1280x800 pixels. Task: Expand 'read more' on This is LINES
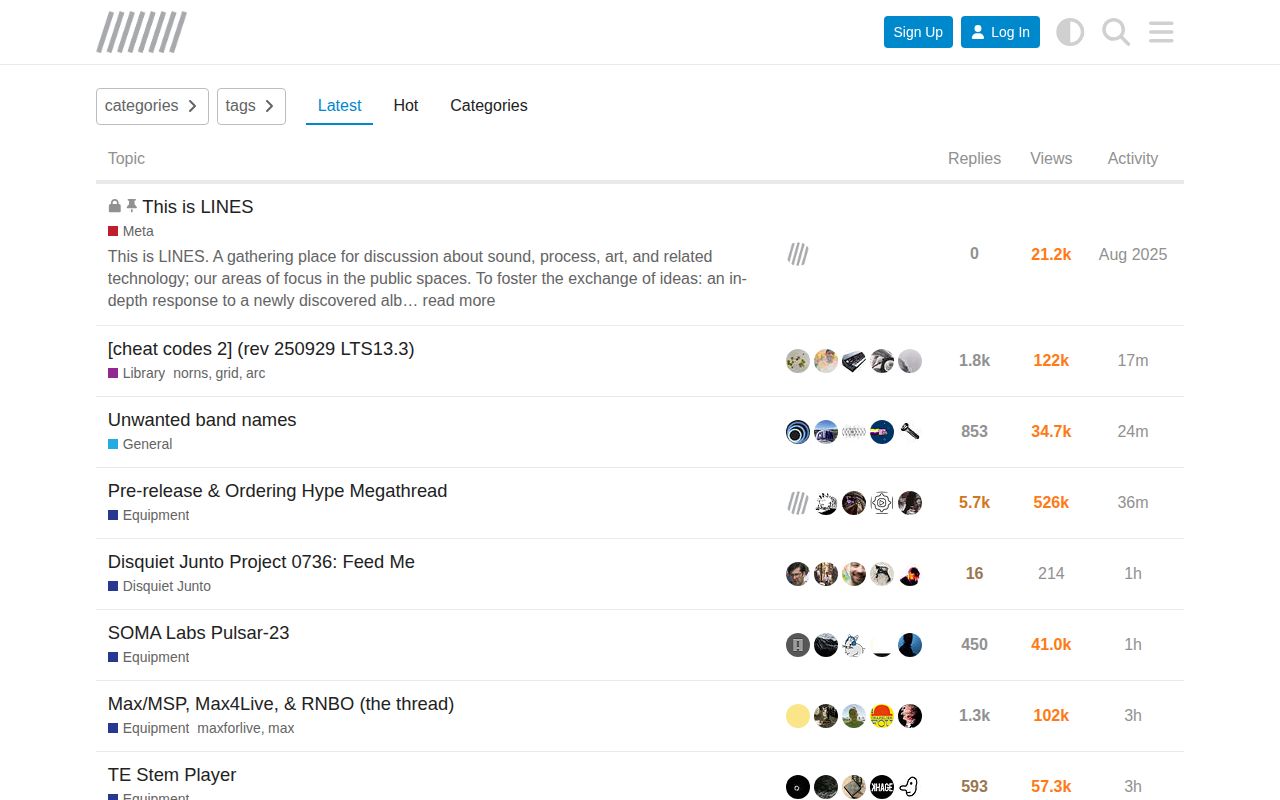[458, 301]
